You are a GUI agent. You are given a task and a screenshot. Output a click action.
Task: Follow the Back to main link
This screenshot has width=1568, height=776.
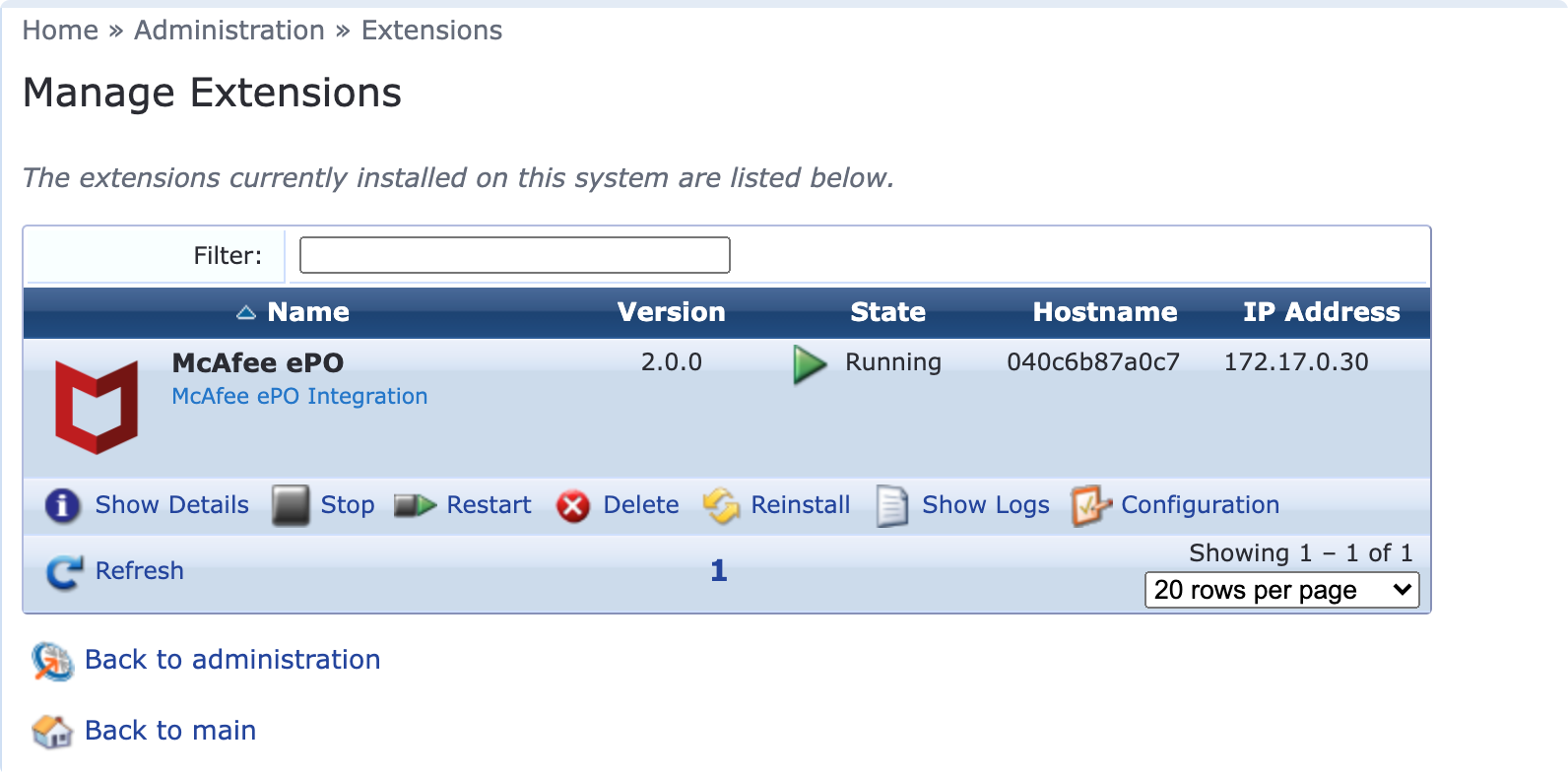click(x=170, y=731)
